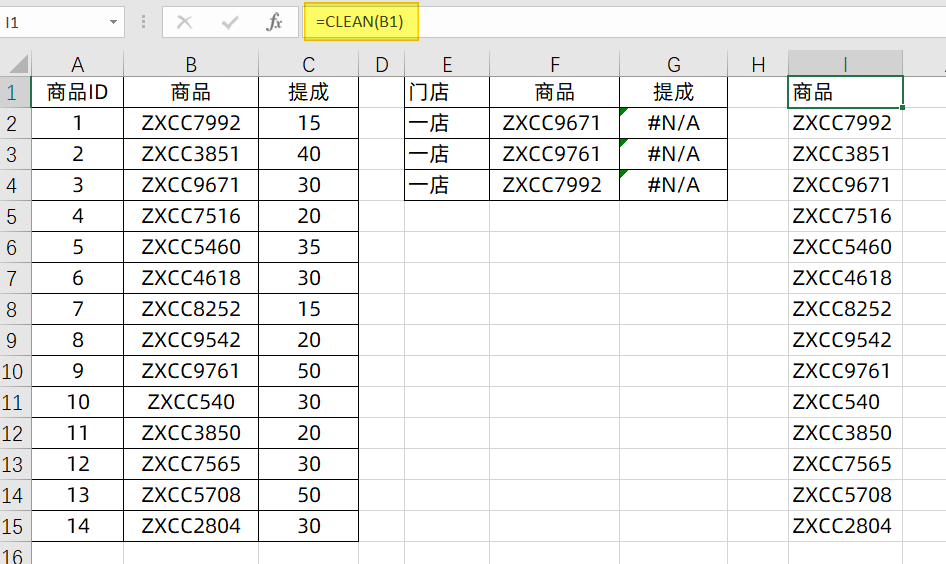
Task: Click cell I15 with ZXCC2804
Action: (x=845, y=526)
